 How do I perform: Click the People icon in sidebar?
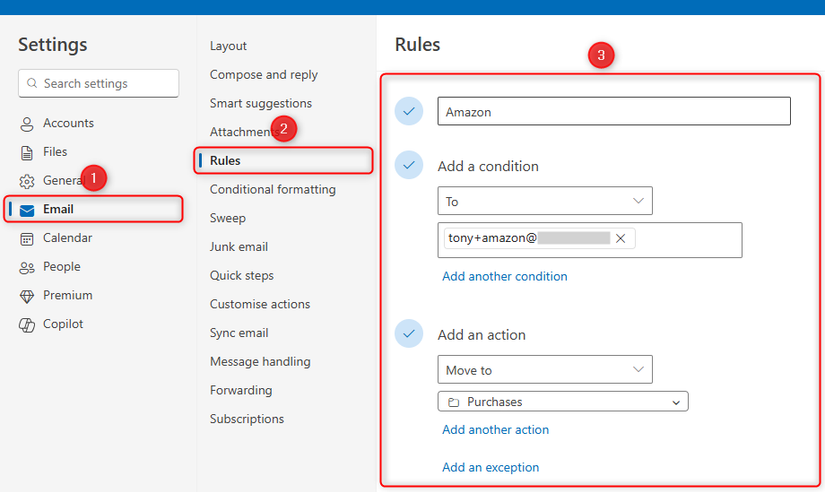pyautogui.click(x=27, y=267)
